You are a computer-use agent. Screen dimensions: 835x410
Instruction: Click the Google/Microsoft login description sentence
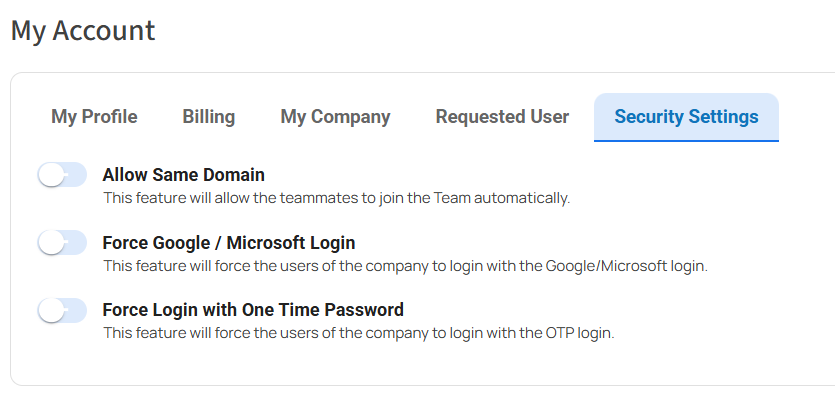coord(405,266)
